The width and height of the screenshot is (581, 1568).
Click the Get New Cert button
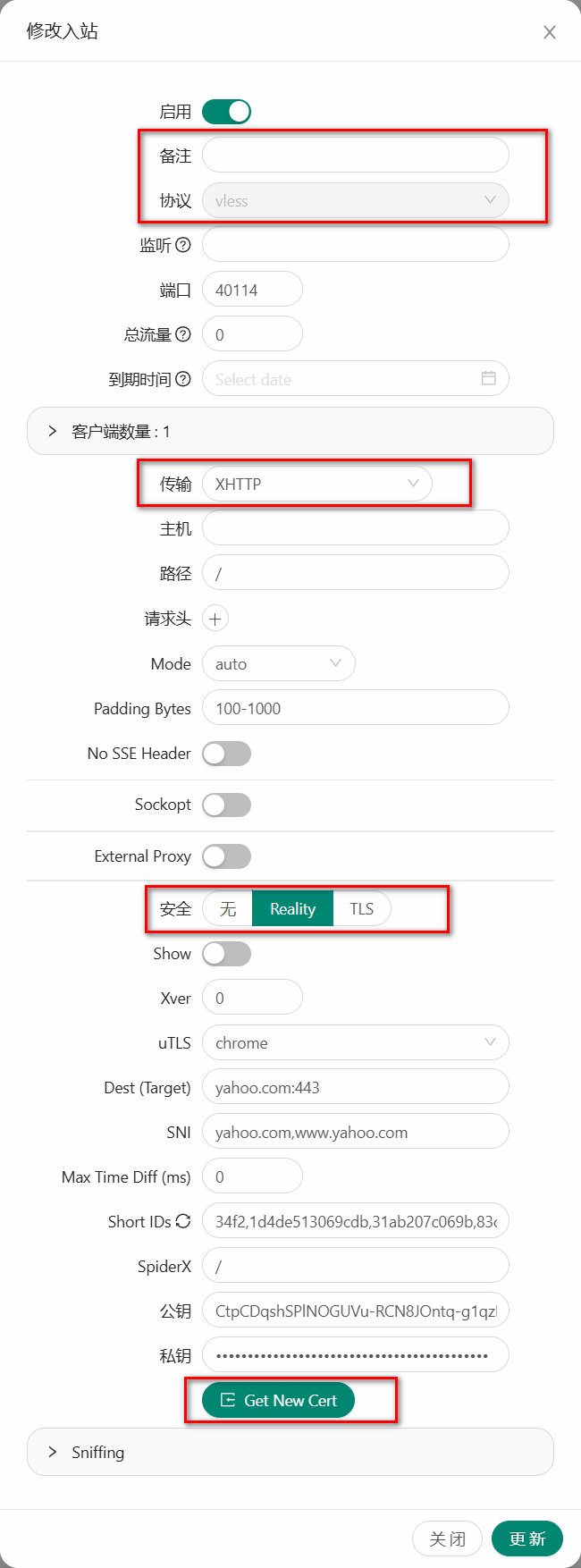click(x=278, y=1400)
